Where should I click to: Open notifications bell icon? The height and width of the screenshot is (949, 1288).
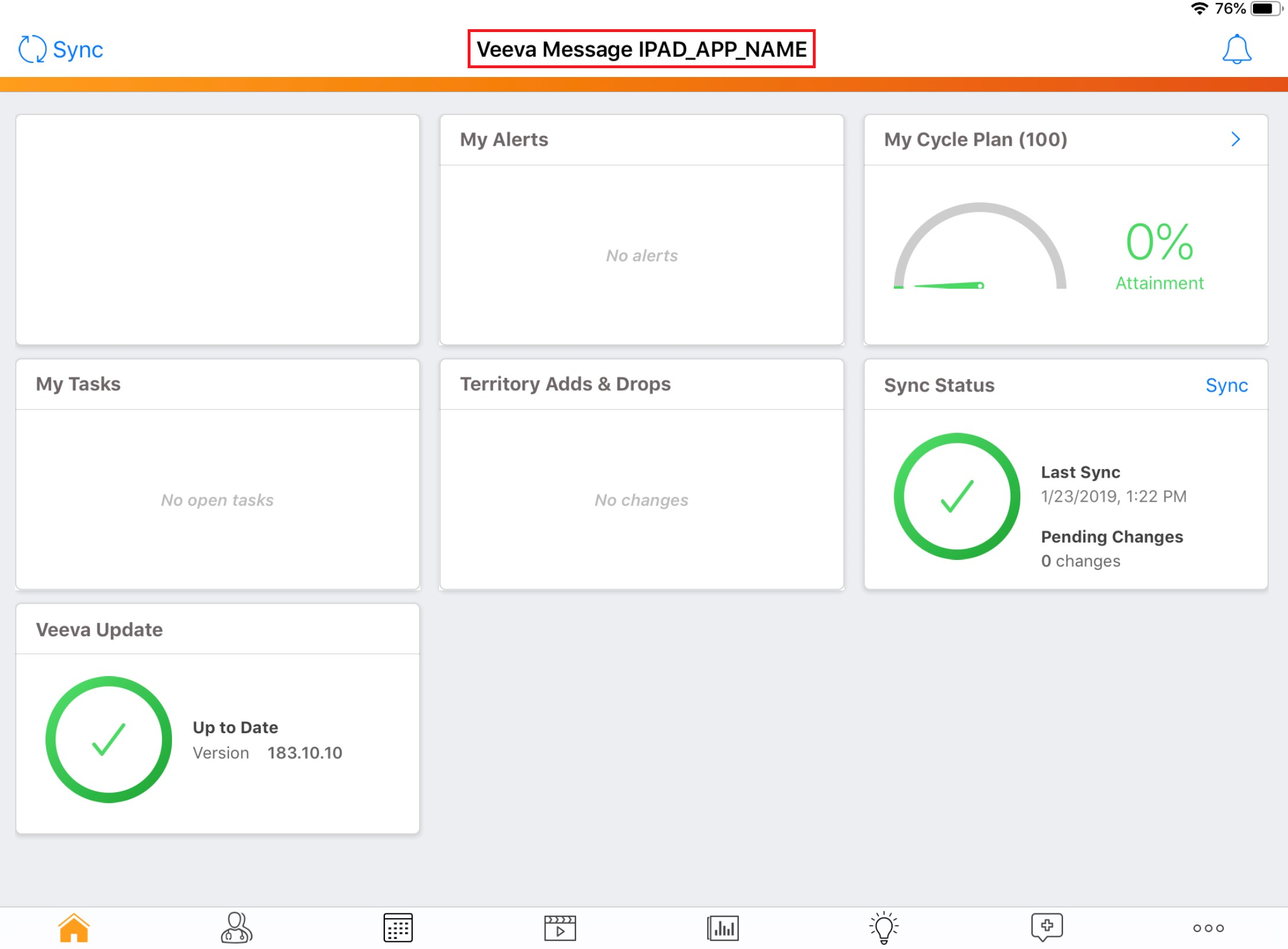tap(1236, 49)
